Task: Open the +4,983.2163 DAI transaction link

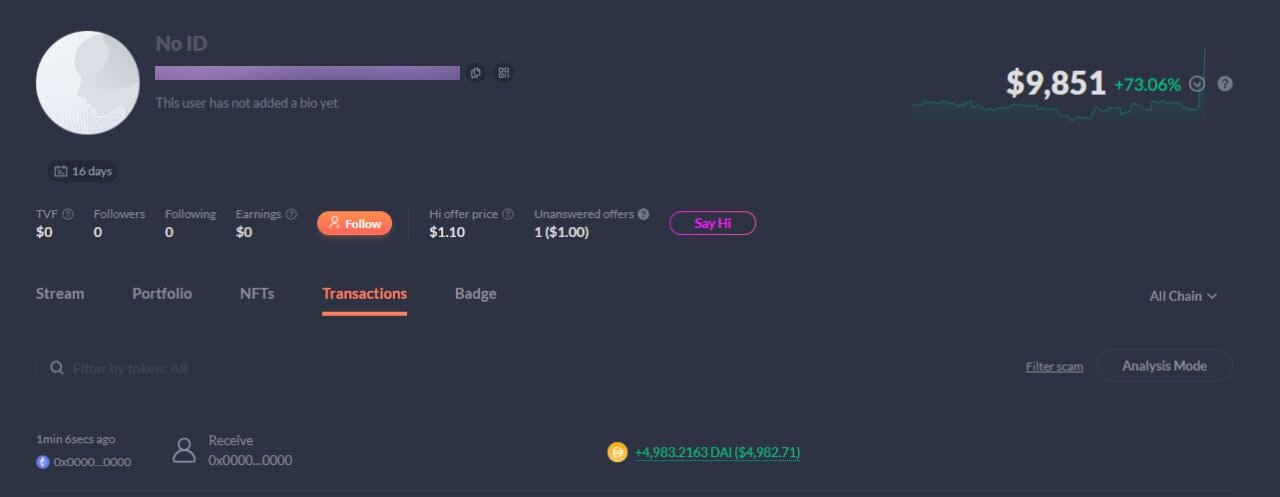Action: tap(717, 453)
